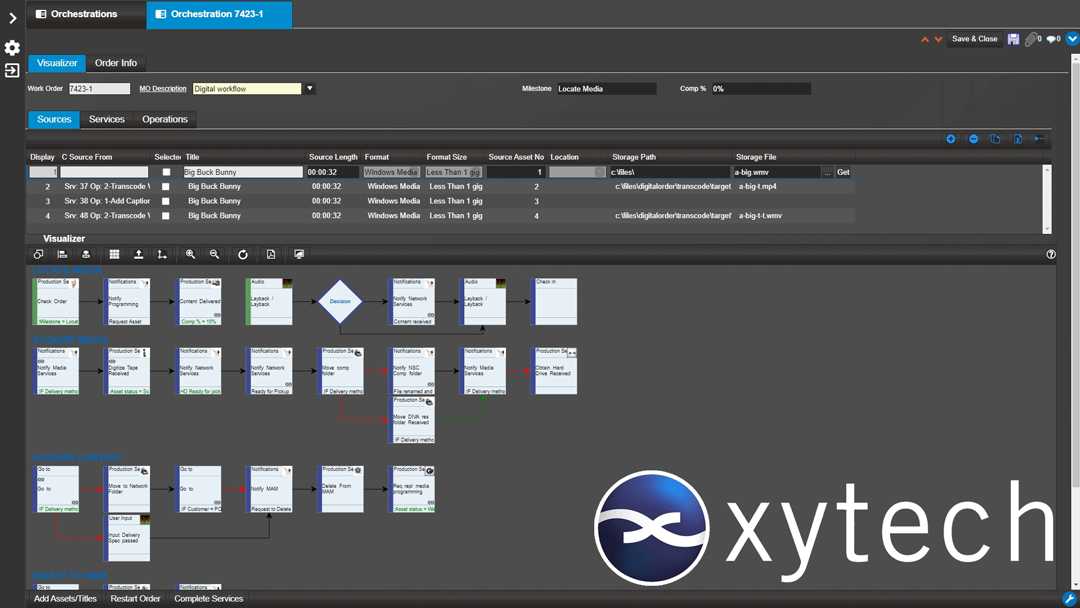Zoom in on the workflow visualizer
Screen dimensions: 1080x608
190,255
